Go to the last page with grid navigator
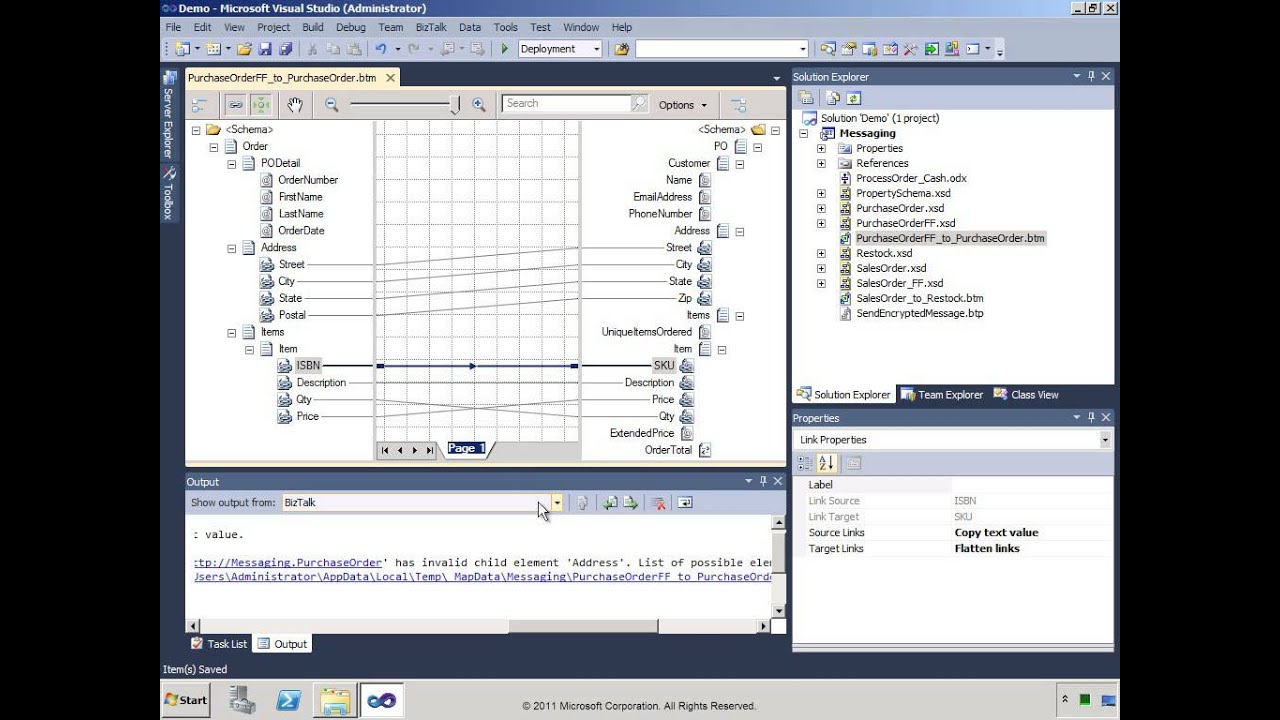 [x=430, y=450]
